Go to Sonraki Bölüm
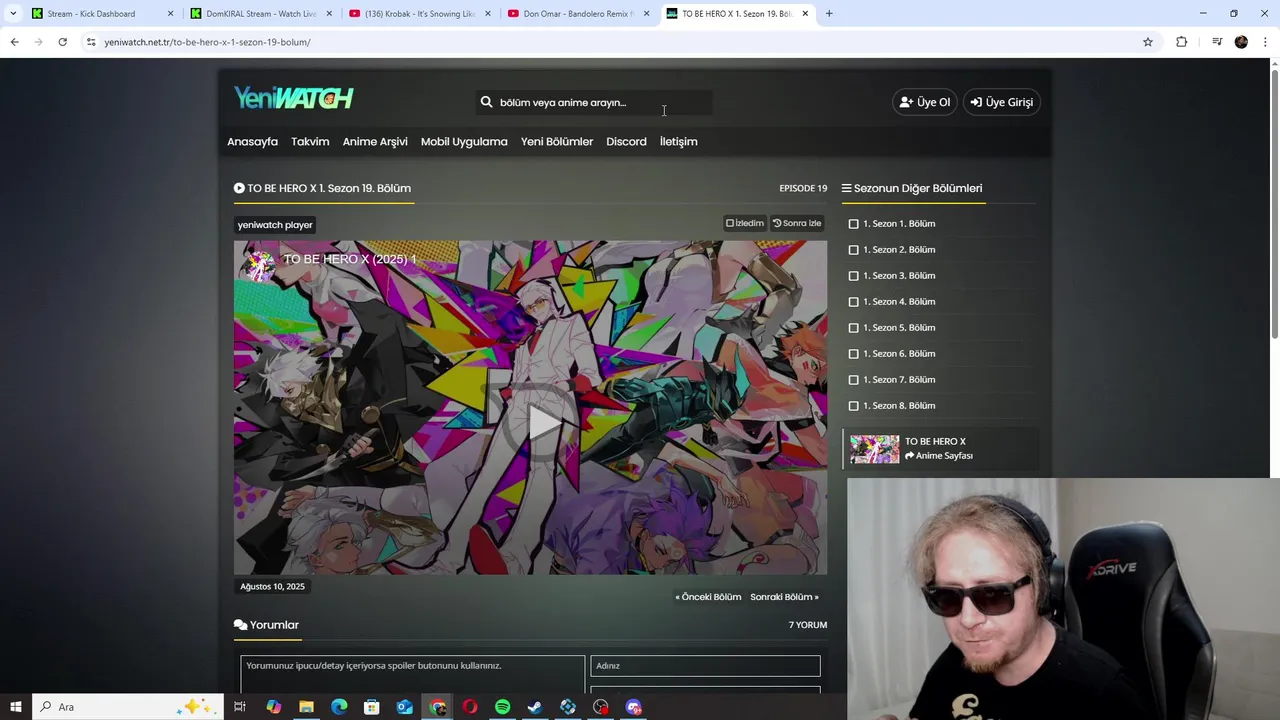1280x720 pixels. coord(784,597)
